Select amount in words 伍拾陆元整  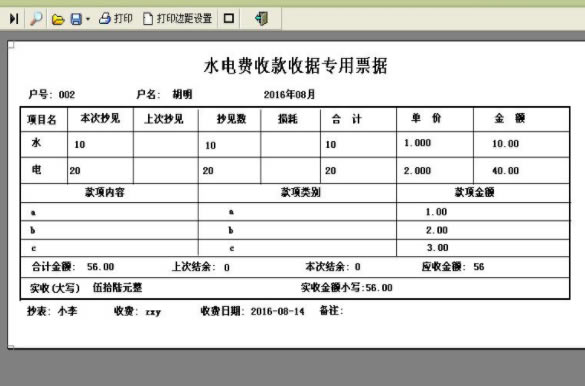[117, 287]
